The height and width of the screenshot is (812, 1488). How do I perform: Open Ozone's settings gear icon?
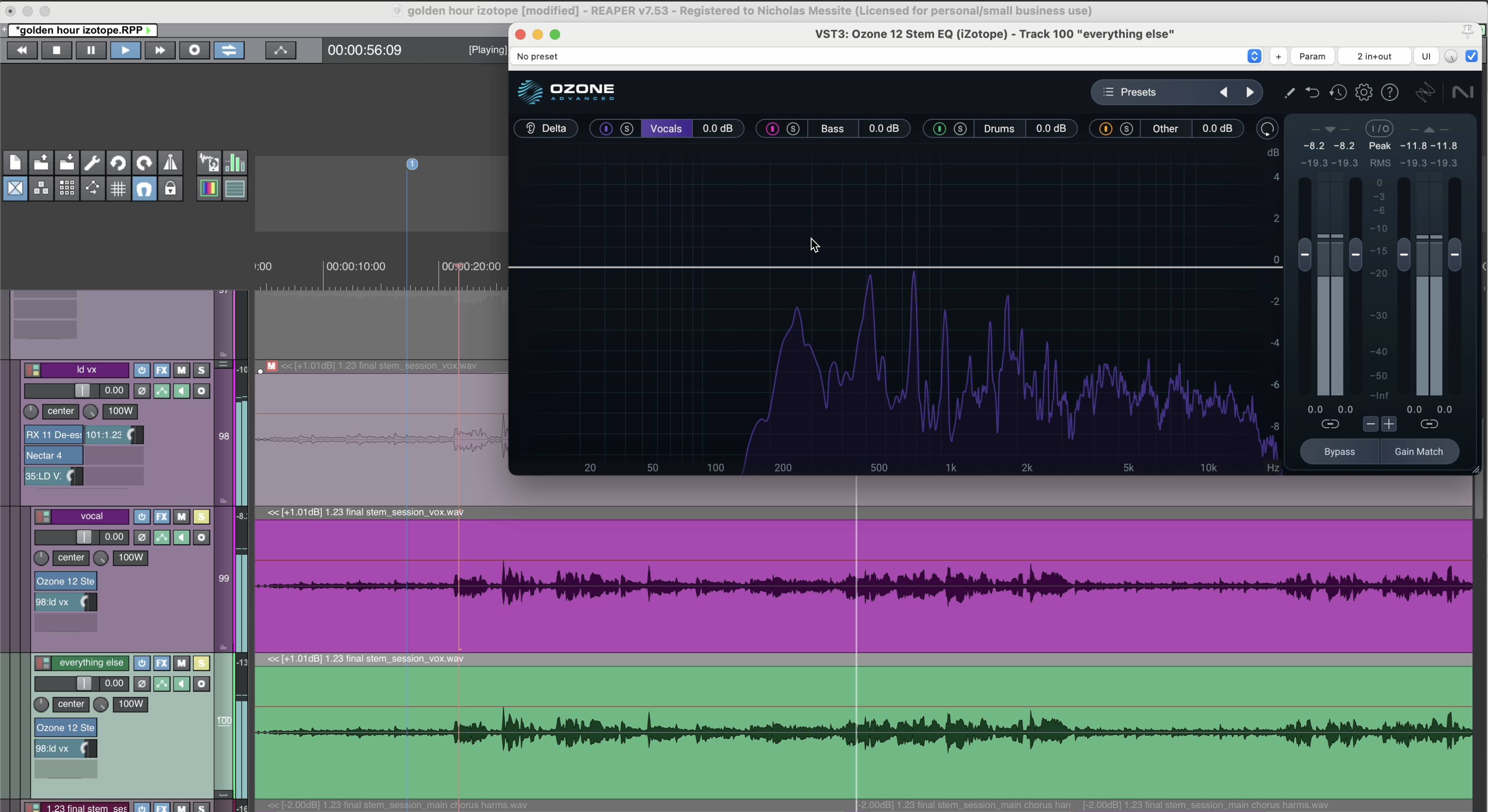(1364, 92)
